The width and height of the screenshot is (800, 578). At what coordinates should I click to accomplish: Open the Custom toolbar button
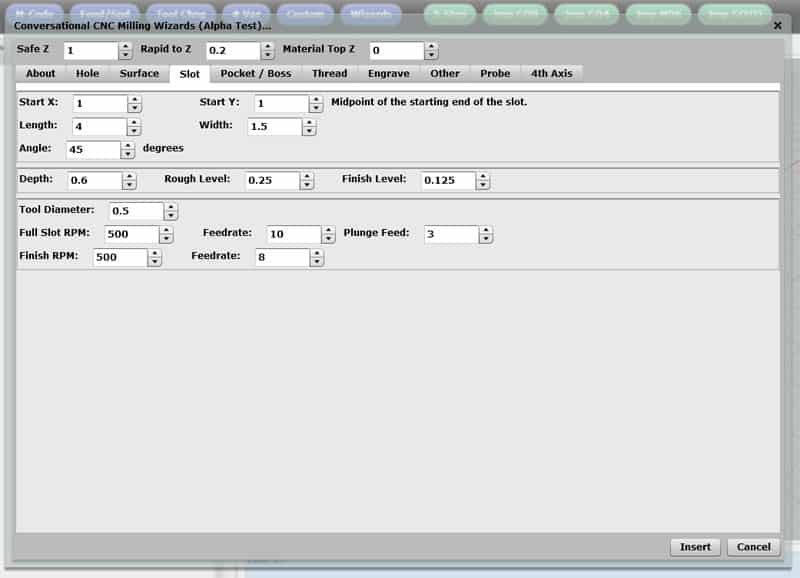[305, 13]
